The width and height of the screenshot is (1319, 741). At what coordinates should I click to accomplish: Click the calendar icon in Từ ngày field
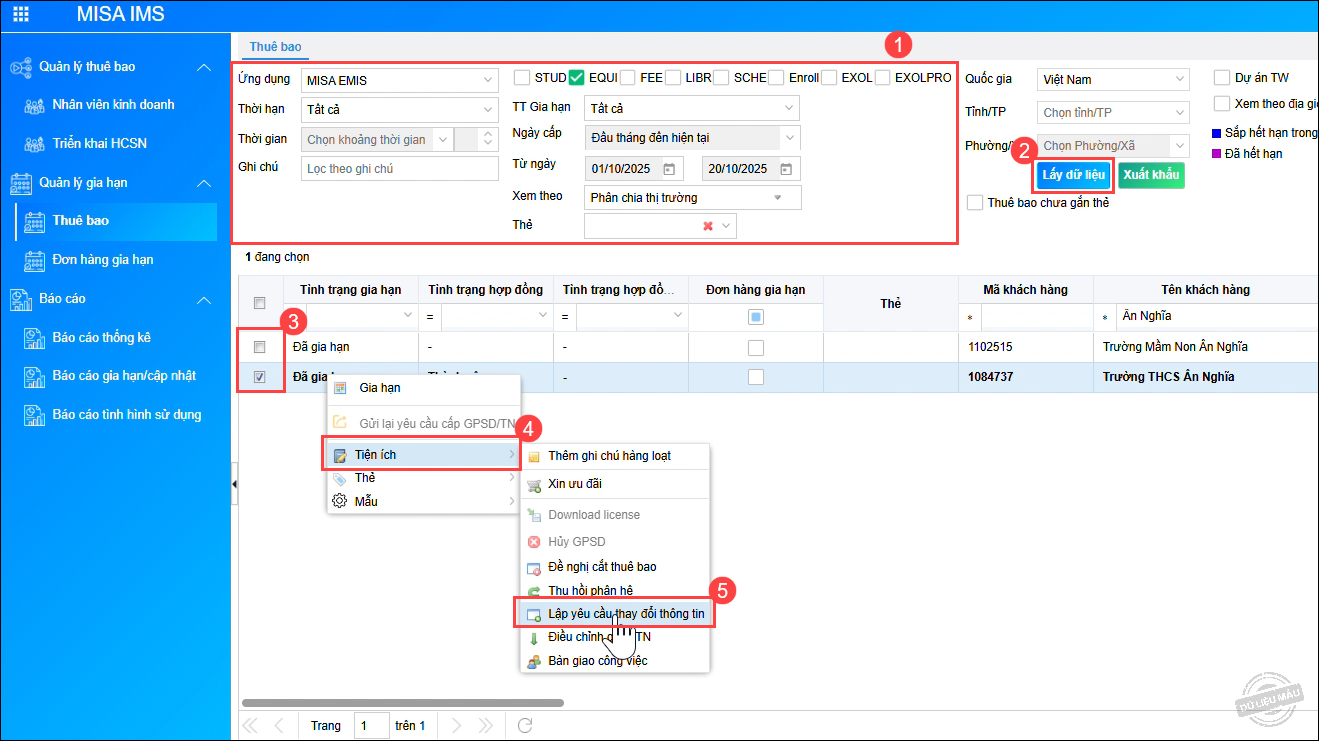click(x=669, y=169)
